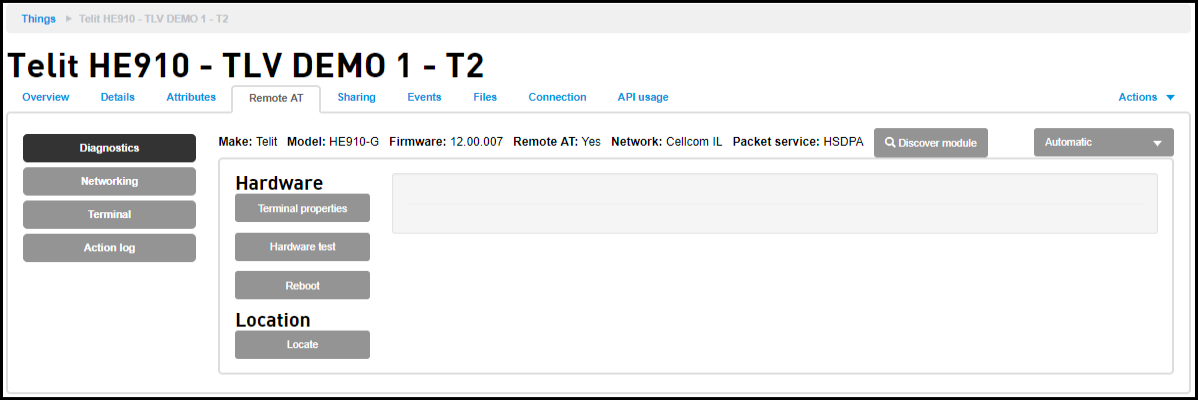This screenshot has width=1198, height=400.
Task: Open the Connection tab
Action: (x=558, y=97)
